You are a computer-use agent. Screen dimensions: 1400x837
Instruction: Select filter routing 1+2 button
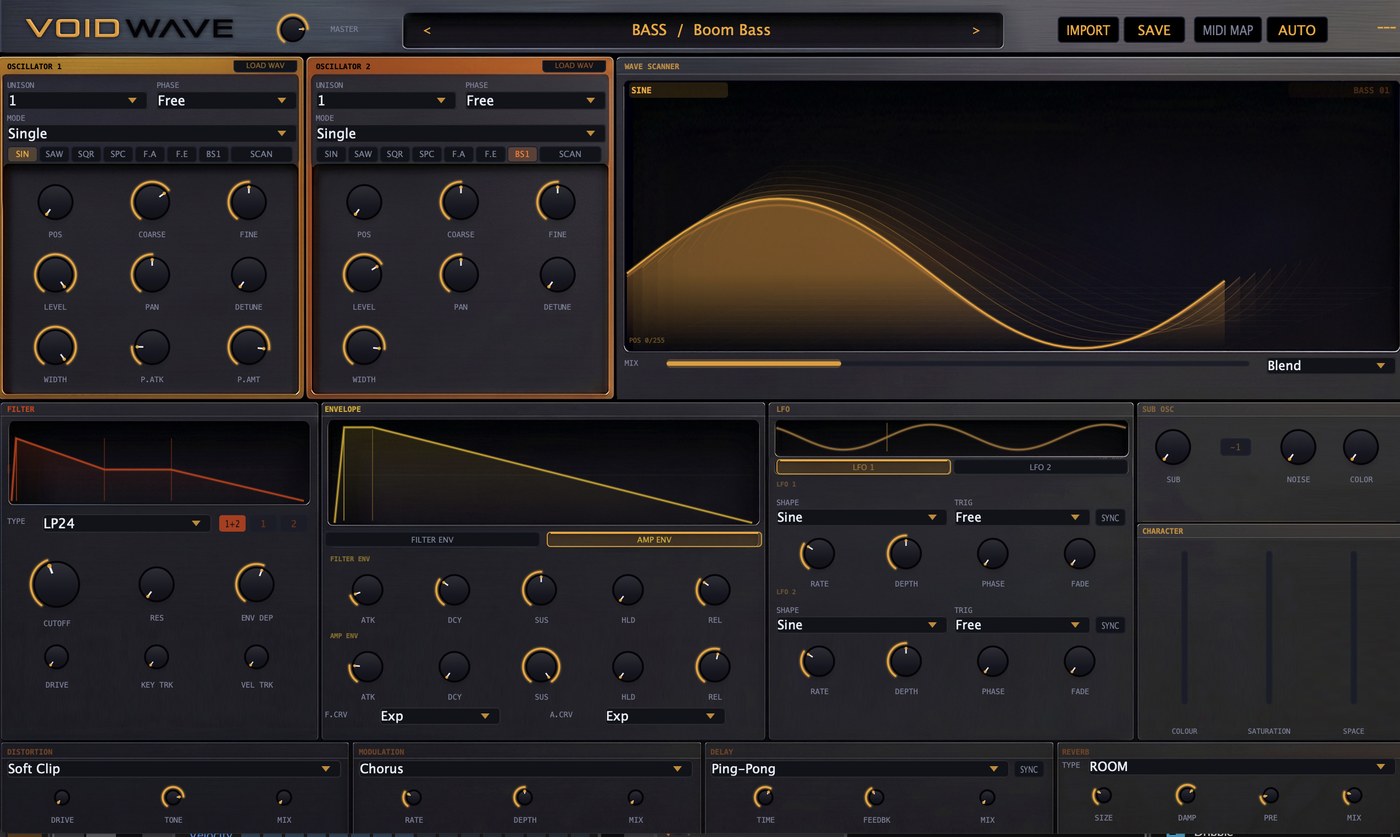(x=232, y=523)
